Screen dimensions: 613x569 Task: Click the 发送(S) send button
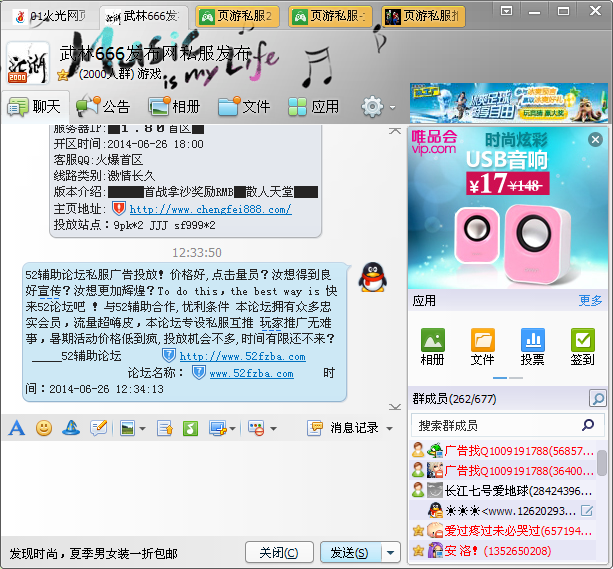350,553
